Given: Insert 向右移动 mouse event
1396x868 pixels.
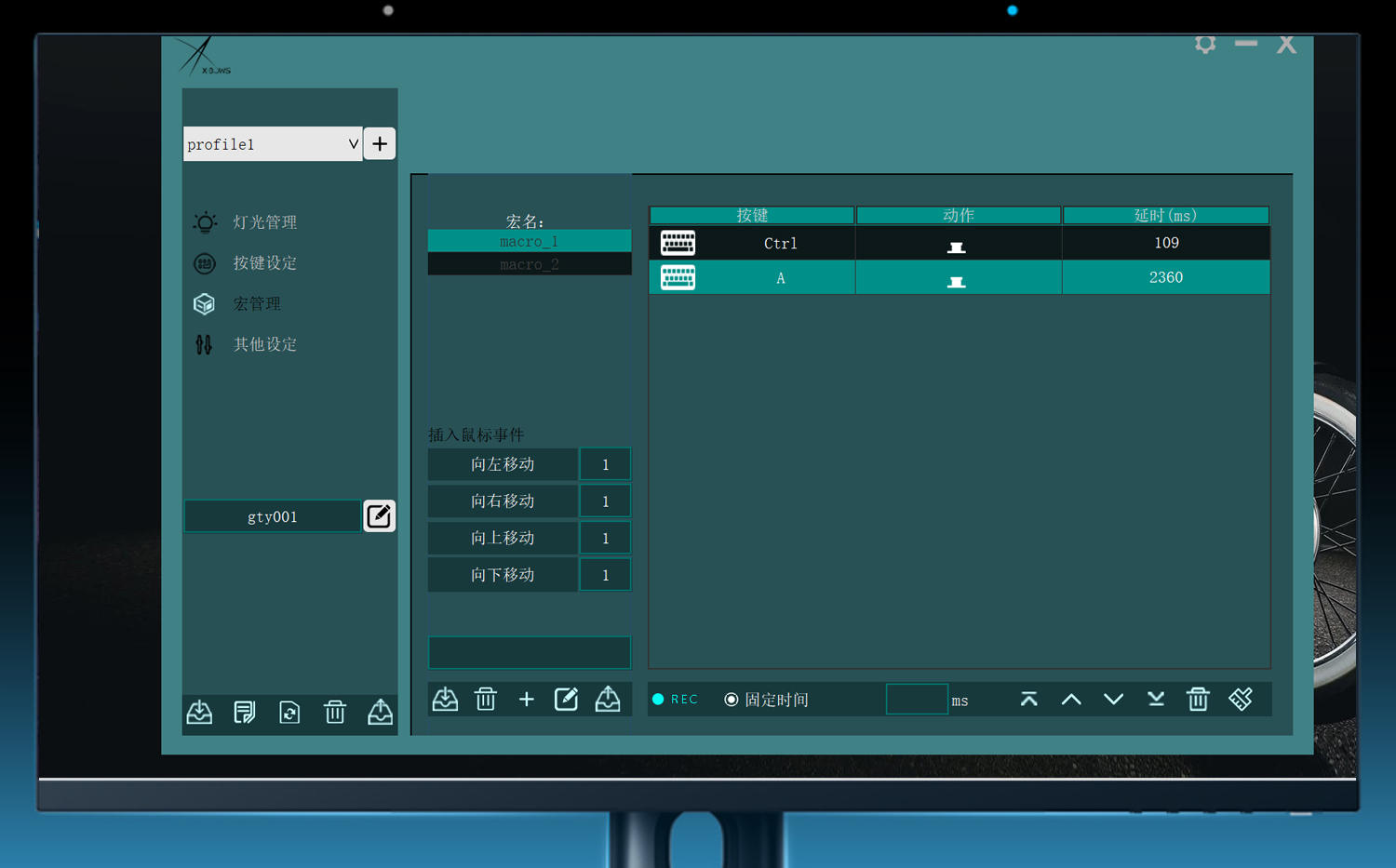Looking at the screenshot, I should coord(503,501).
